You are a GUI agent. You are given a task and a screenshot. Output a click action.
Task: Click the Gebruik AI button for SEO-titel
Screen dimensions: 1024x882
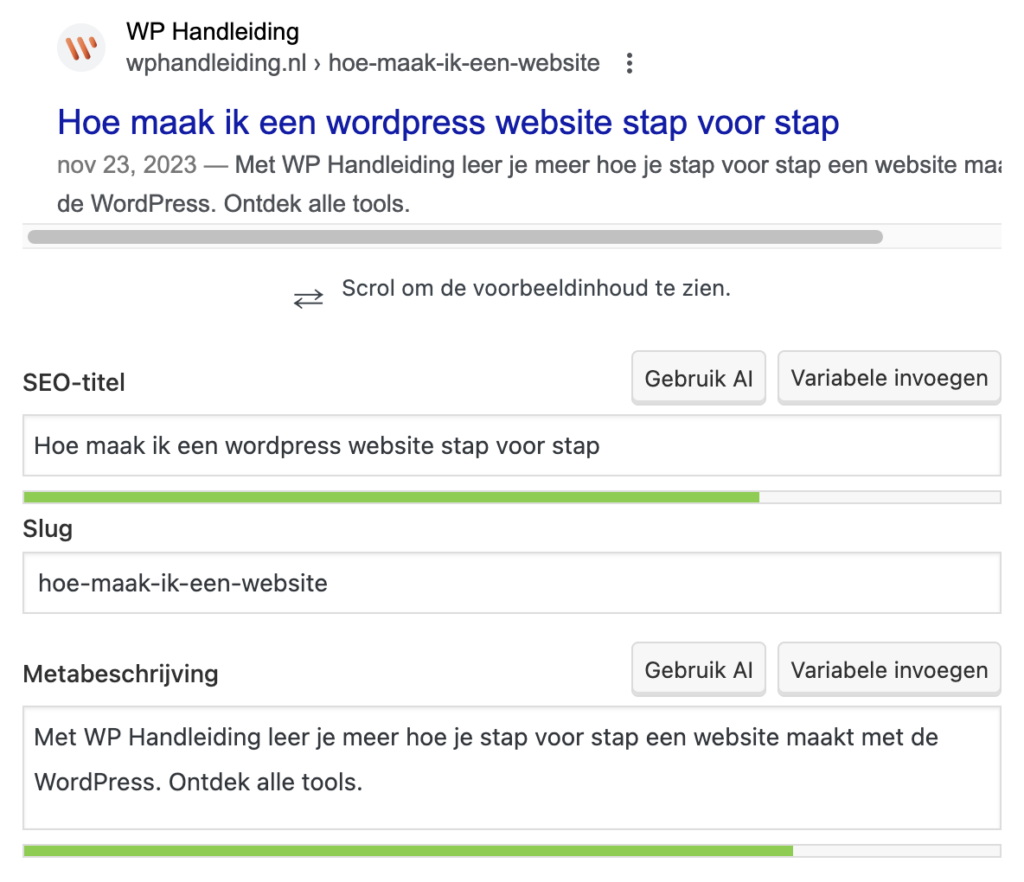698,377
